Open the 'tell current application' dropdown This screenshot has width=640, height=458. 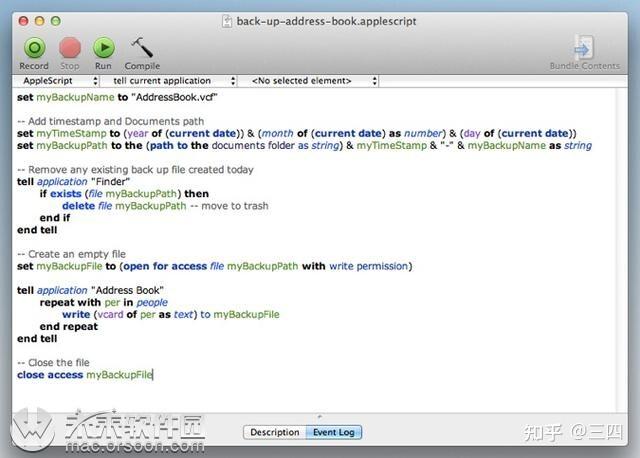(x=171, y=81)
